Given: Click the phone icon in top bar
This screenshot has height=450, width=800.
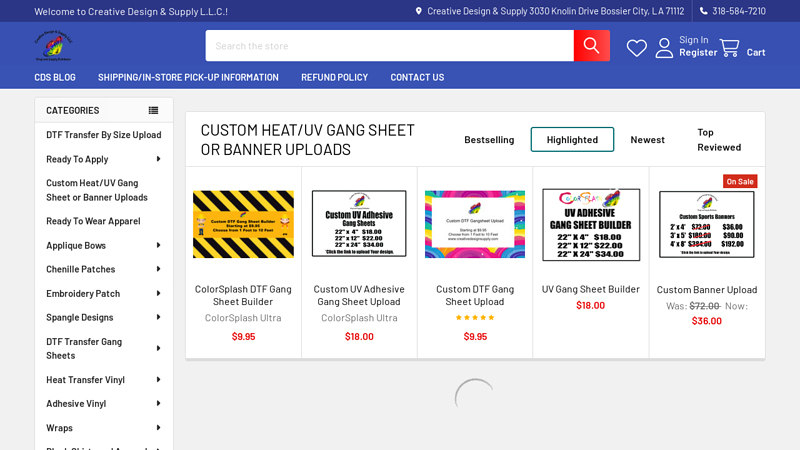Looking at the screenshot, I should [703, 11].
